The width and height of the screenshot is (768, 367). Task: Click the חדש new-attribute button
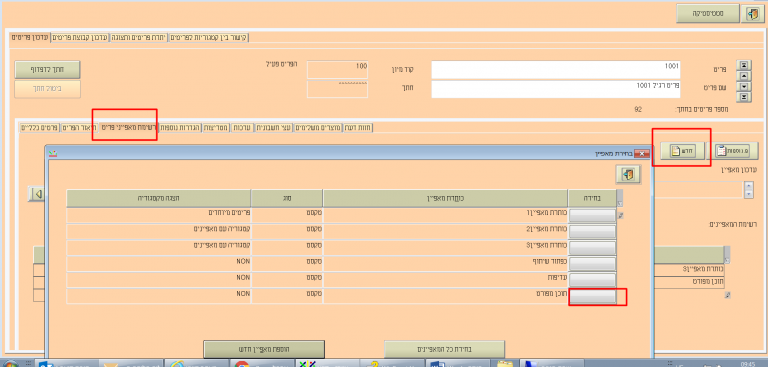pos(682,151)
